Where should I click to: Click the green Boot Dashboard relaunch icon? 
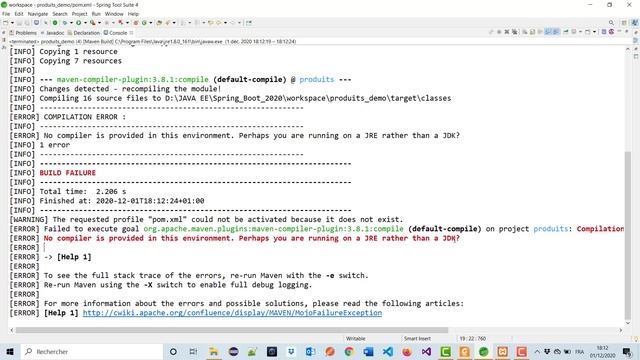click(55, 23)
